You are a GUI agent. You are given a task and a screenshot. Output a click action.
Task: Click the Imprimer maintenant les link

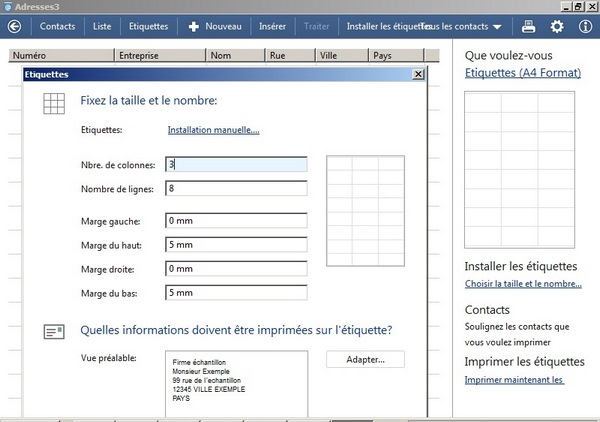click(x=514, y=380)
